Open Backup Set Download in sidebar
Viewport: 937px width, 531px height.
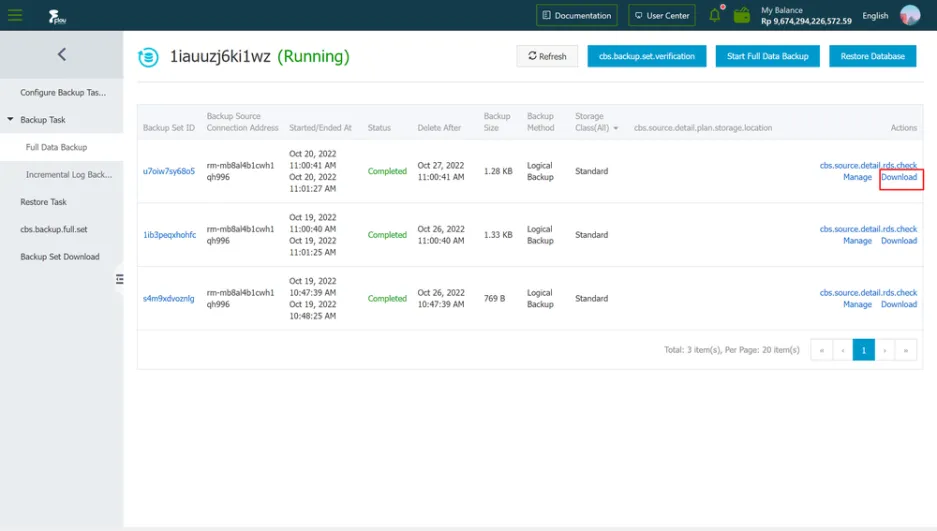(60, 257)
